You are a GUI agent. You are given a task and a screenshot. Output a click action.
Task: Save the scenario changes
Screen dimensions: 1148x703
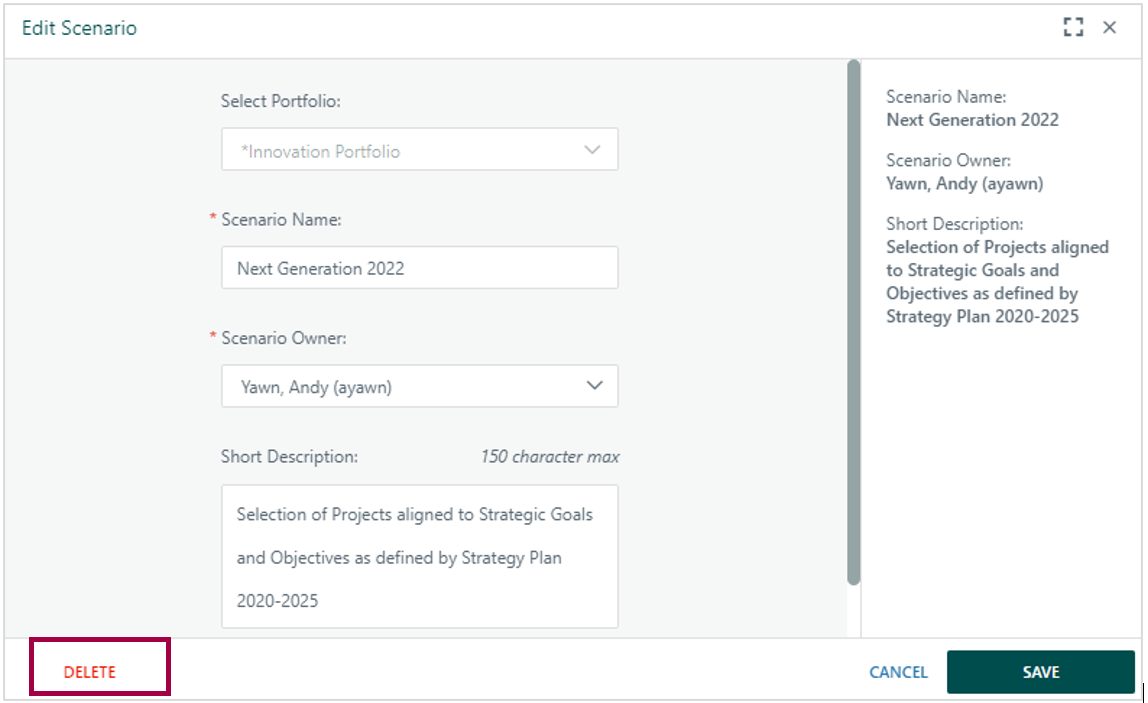coord(1040,672)
